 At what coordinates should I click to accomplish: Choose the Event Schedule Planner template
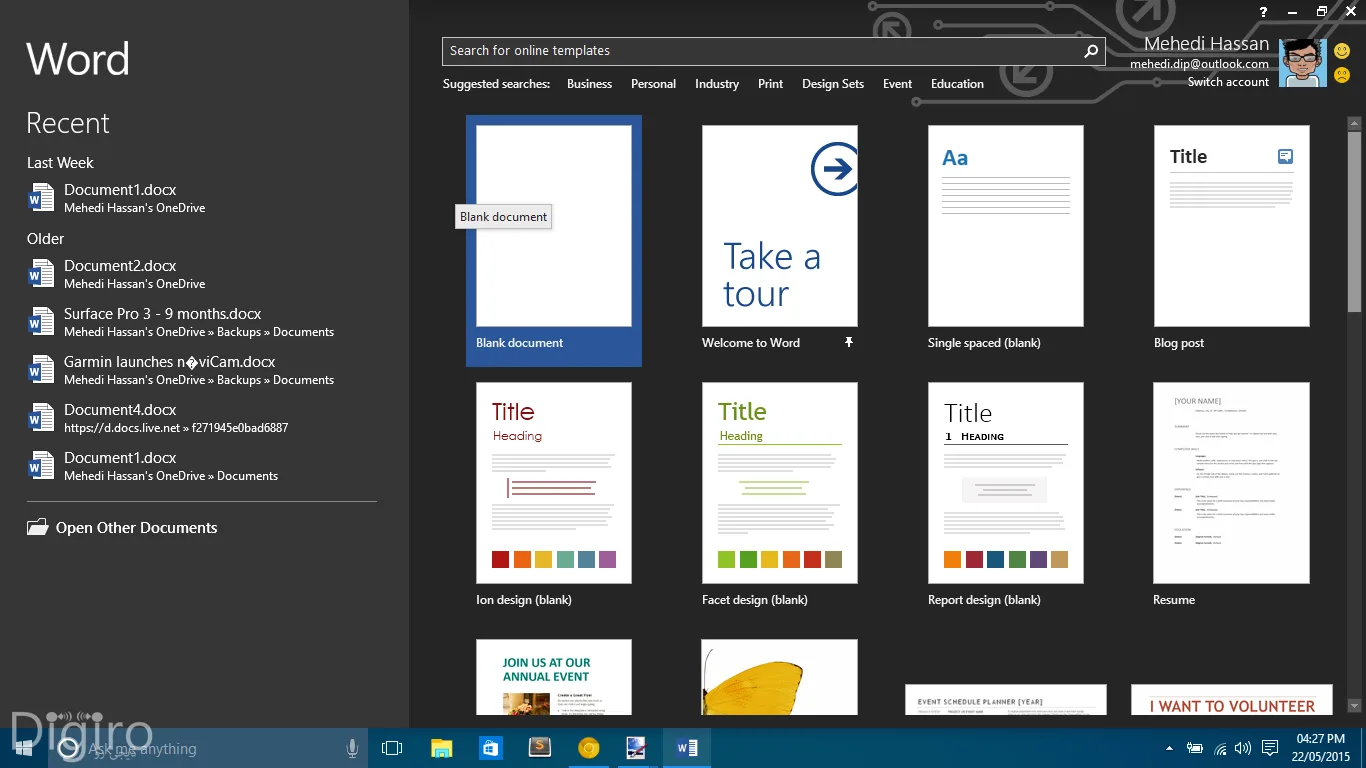1006,699
